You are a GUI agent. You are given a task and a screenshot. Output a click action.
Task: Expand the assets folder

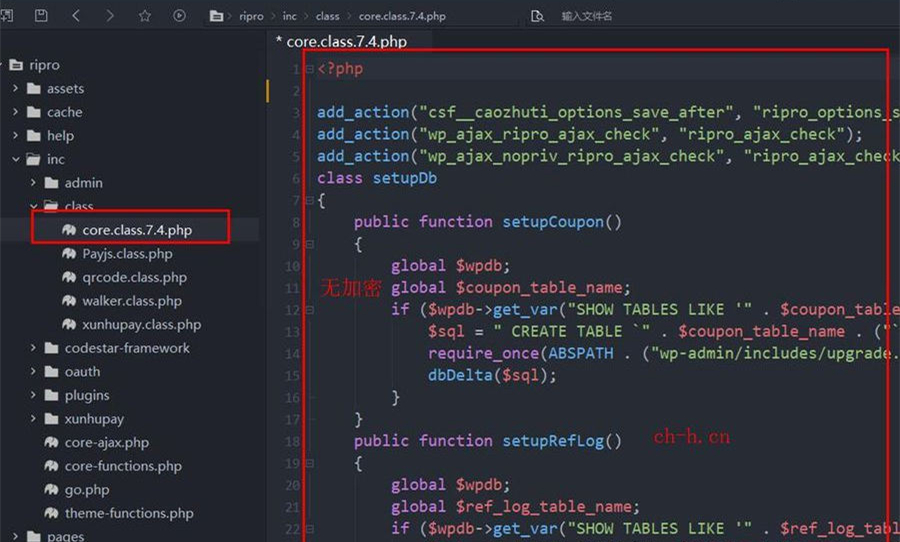pyautogui.click(x=16, y=89)
